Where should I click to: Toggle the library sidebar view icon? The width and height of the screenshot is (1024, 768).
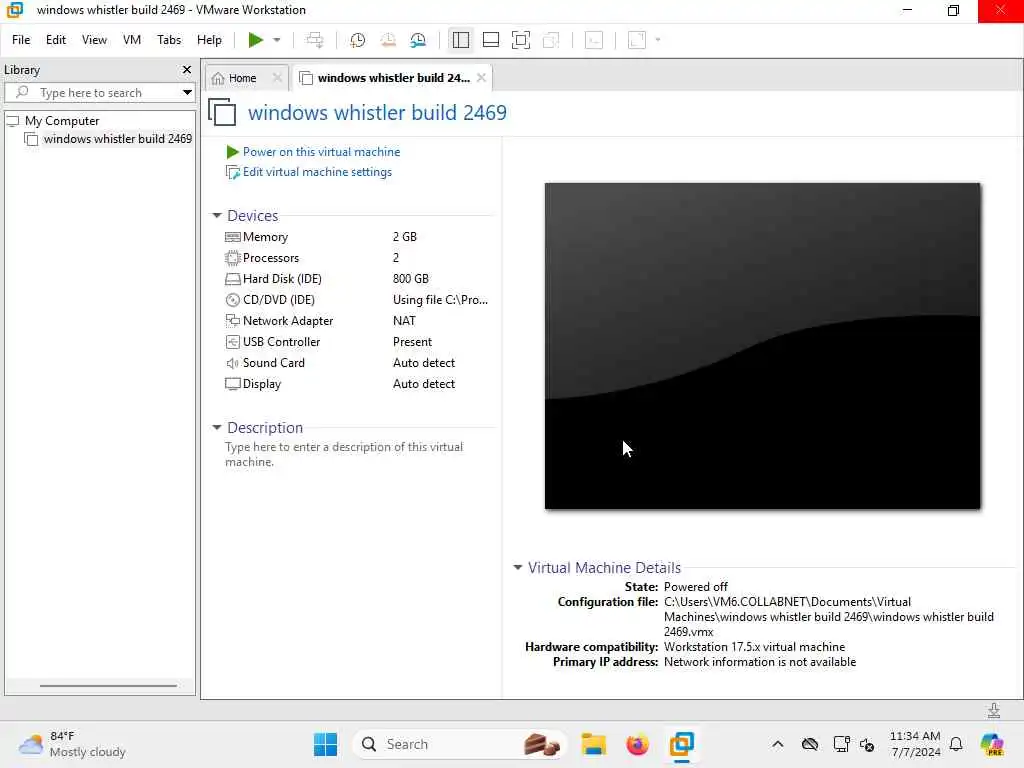point(460,40)
